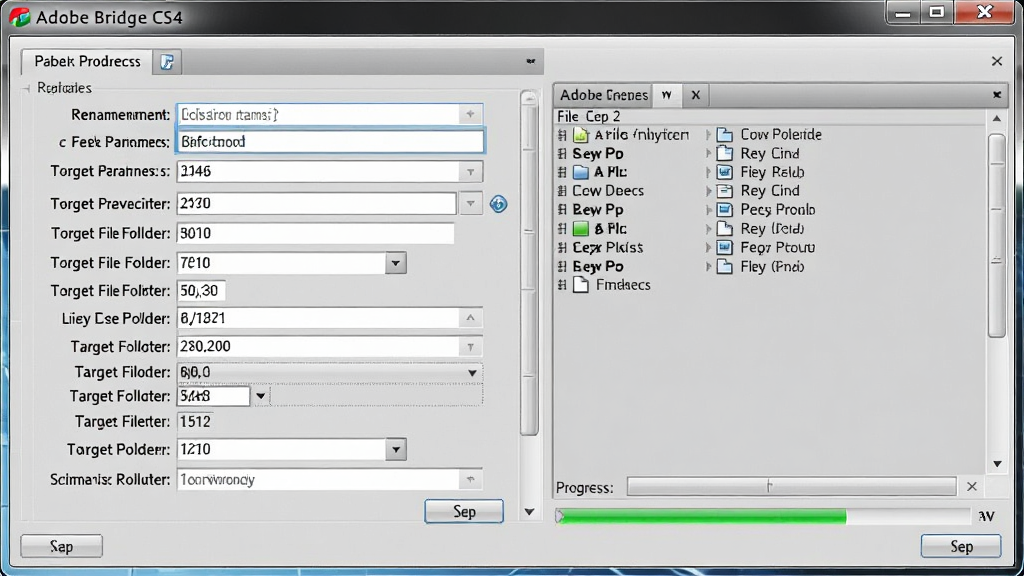This screenshot has width=1024, height=576.
Task: Click the folder icon beside Fley (Fnd)
Action: [x=724, y=266]
